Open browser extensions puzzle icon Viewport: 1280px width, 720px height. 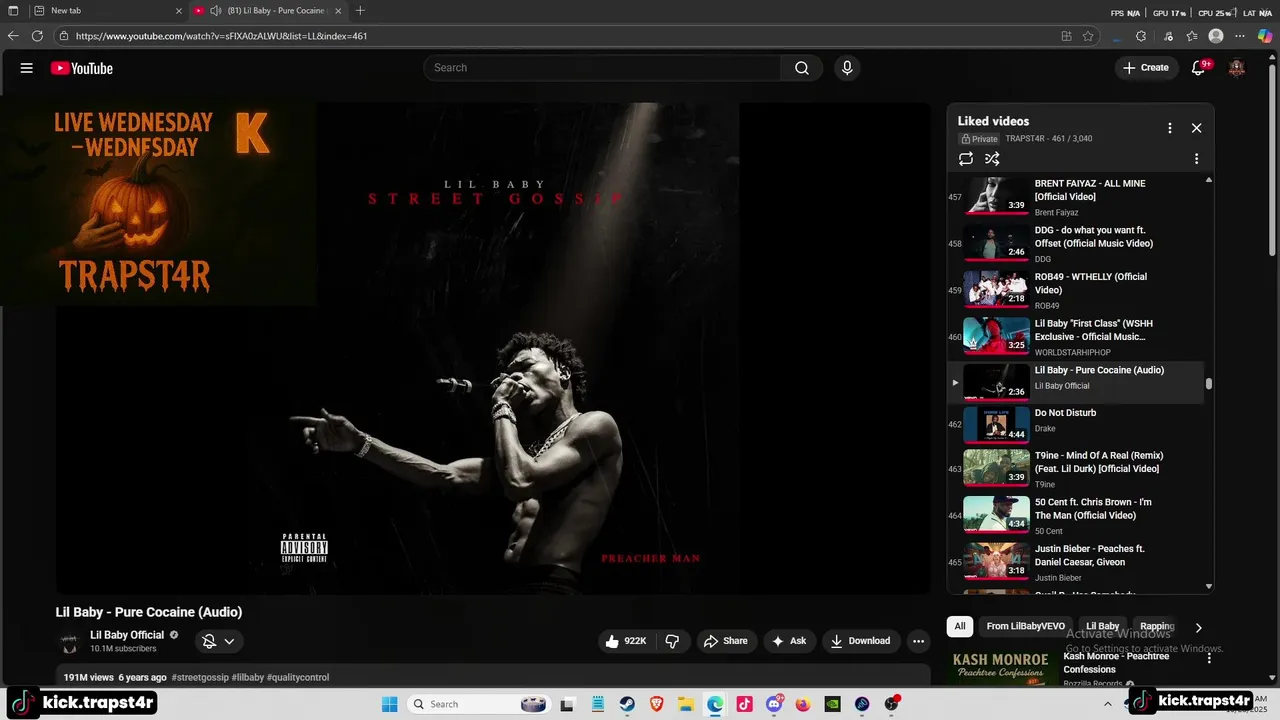1141,36
